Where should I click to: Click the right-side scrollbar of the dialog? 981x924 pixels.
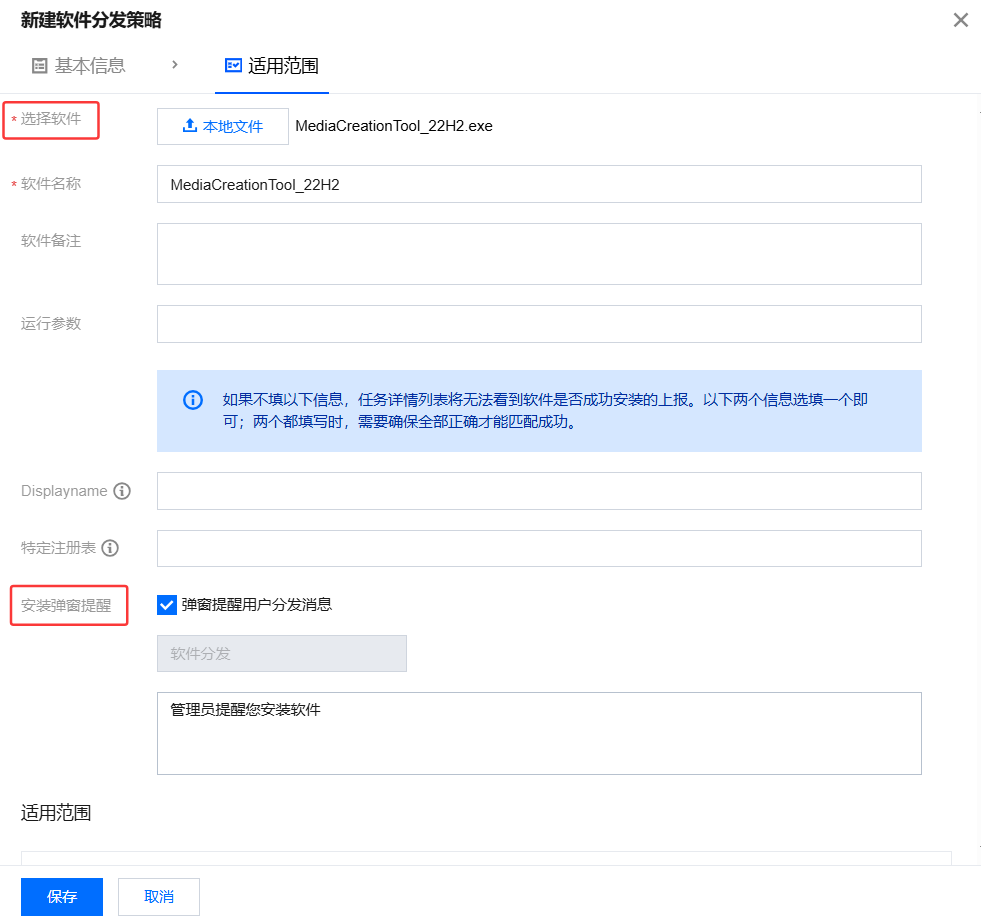pos(974,450)
